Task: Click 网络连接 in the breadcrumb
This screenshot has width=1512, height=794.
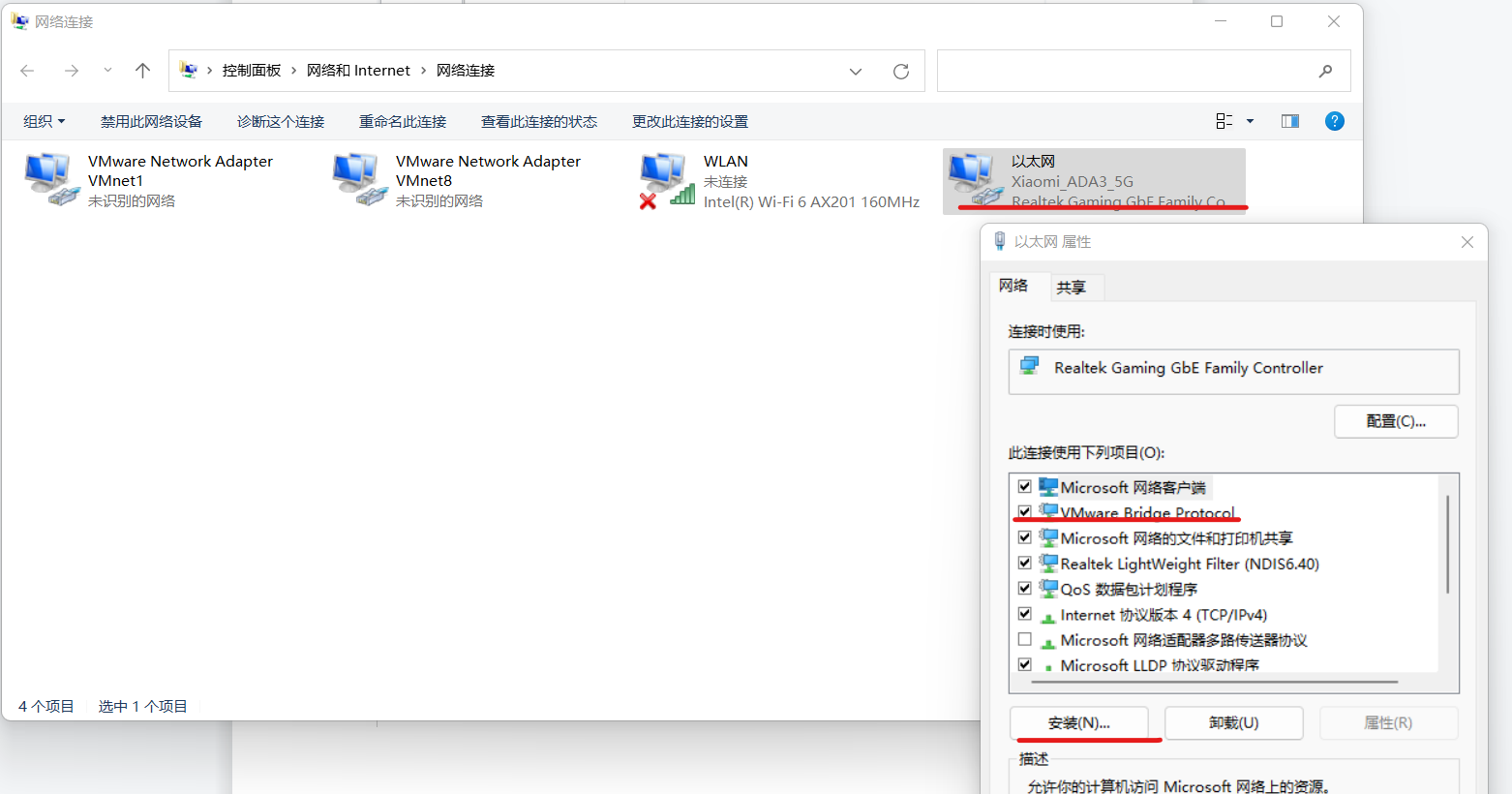Action: (x=466, y=71)
